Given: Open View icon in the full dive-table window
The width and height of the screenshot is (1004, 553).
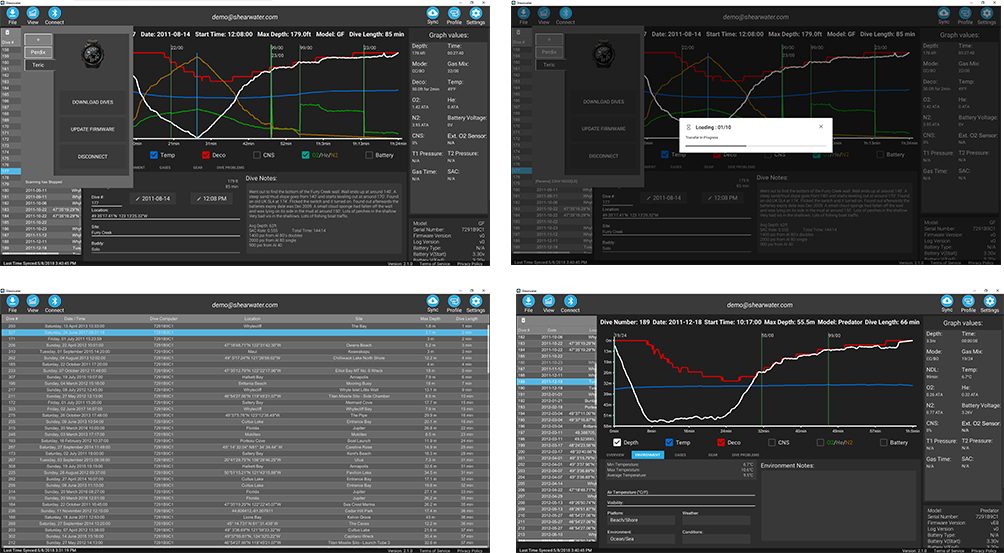Looking at the screenshot, I should click(x=32, y=301).
